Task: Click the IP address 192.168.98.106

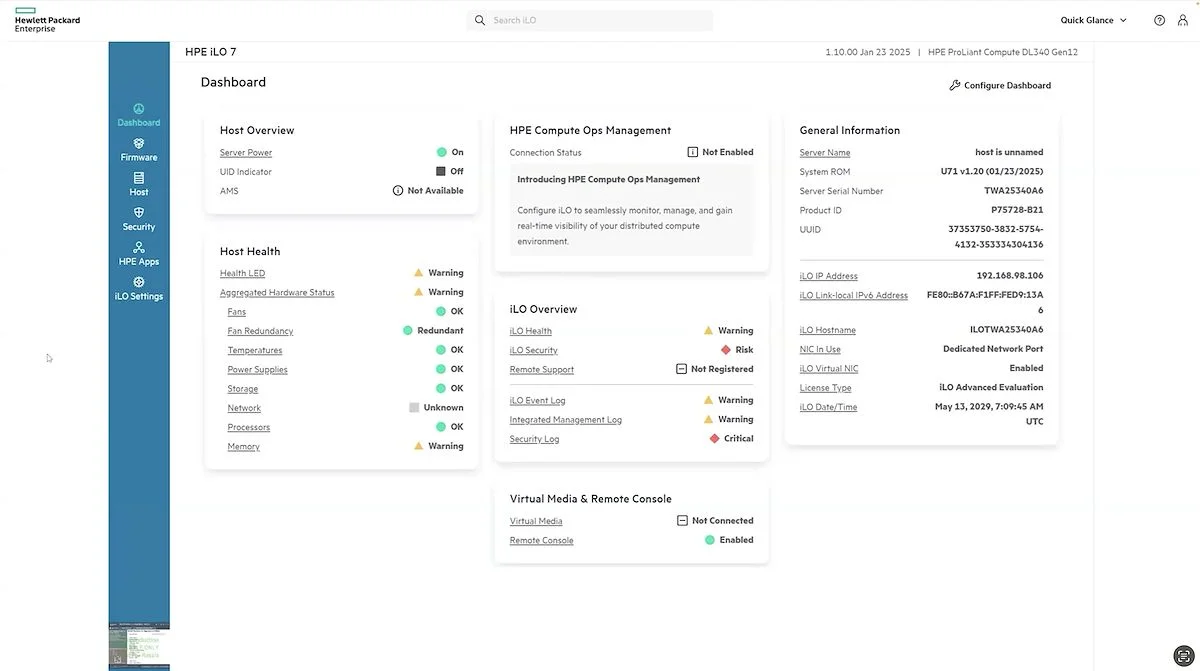Action: pyautogui.click(x=1010, y=275)
